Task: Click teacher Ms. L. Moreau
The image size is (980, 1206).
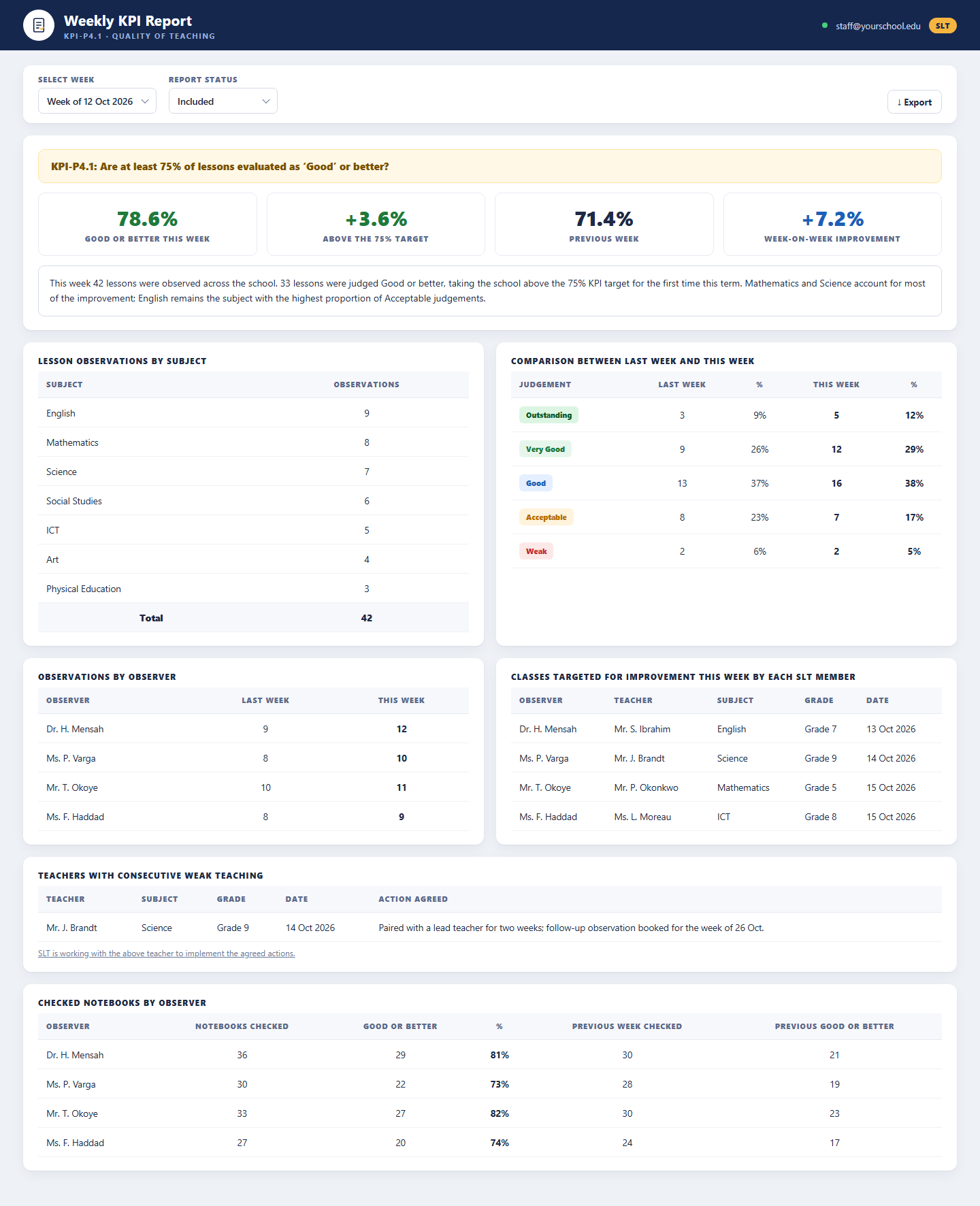Action: click(642, 817)
